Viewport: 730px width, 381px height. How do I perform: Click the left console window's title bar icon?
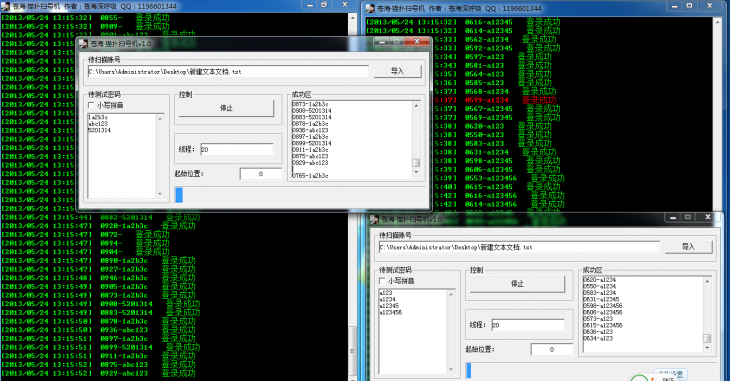click(5, 7)
